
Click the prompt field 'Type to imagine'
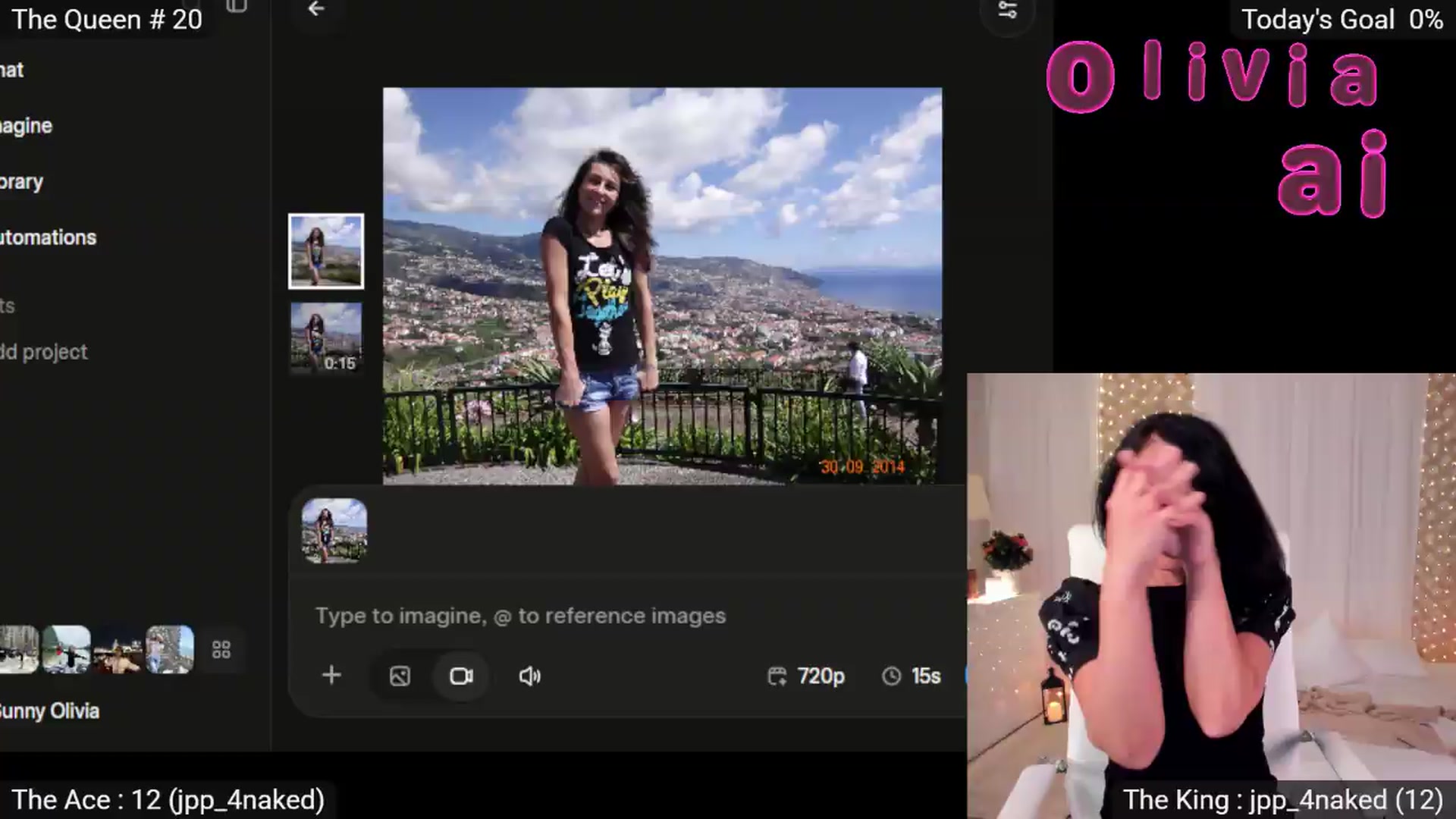(520, 616)
